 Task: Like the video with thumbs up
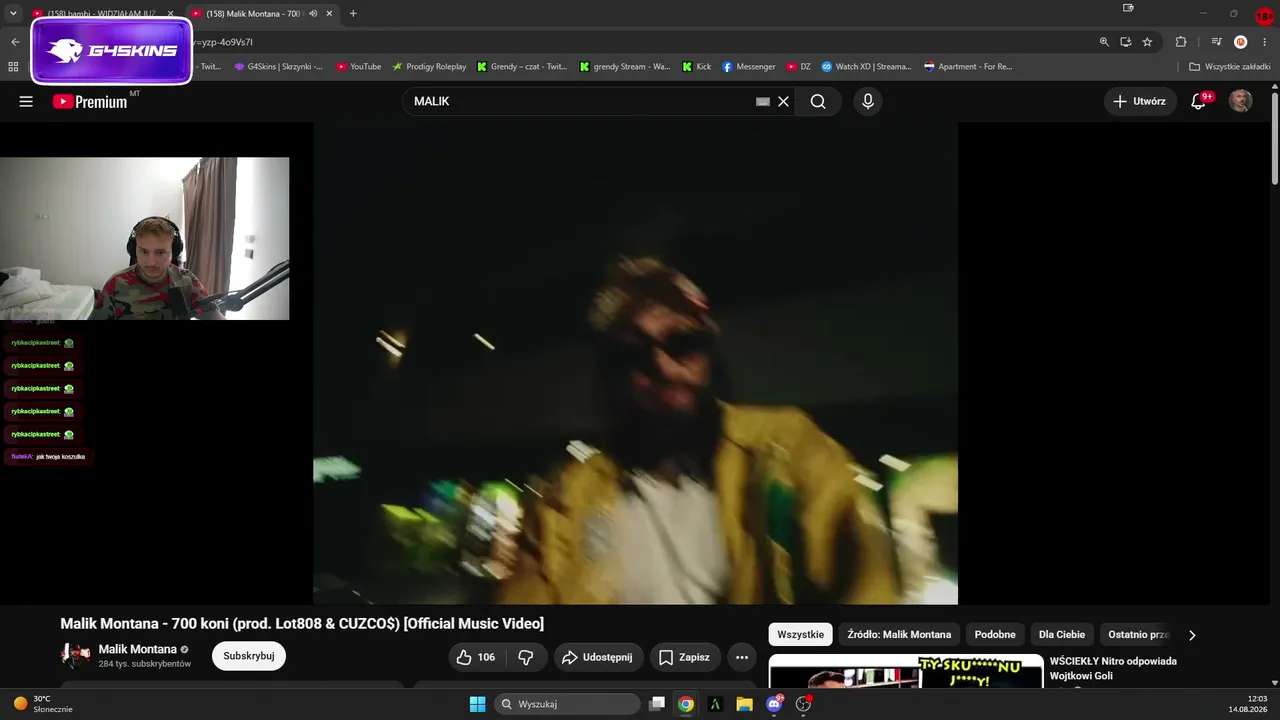[476, 657]
